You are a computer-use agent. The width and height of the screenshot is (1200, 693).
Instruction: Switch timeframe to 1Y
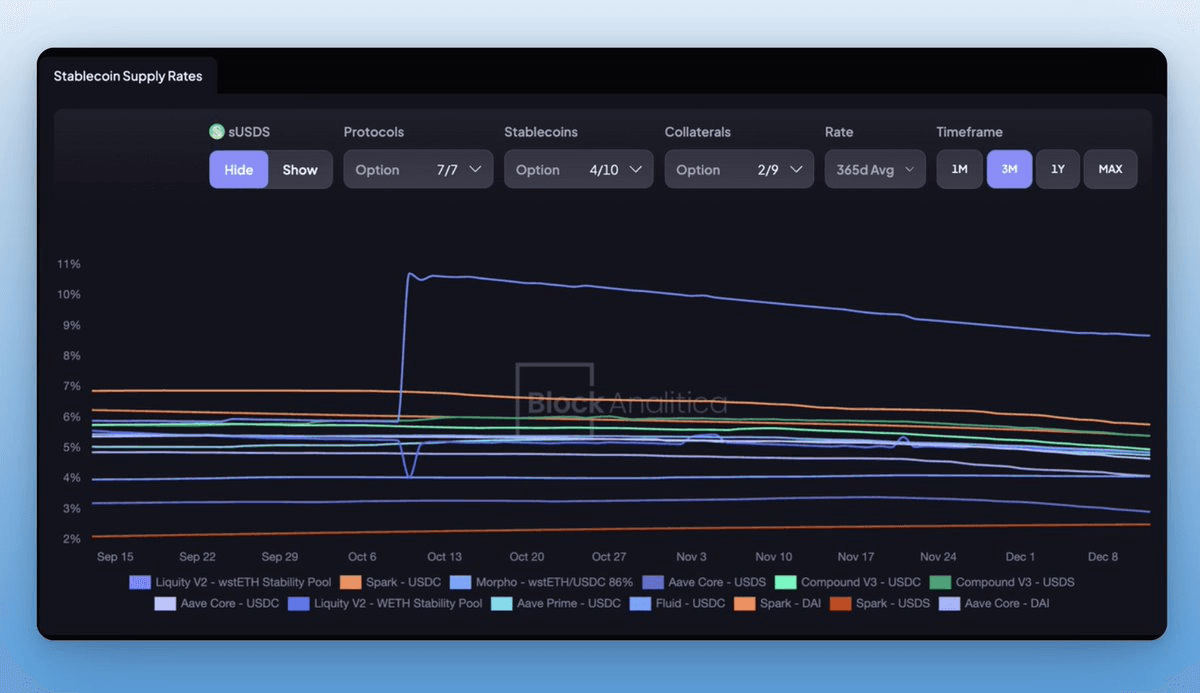point(1058,169)
